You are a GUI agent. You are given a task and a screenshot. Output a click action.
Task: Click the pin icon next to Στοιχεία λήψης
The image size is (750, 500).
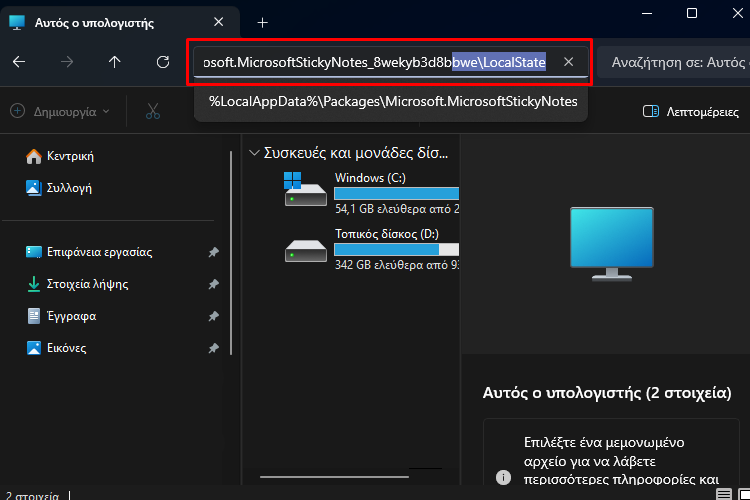tap(213, 284)
